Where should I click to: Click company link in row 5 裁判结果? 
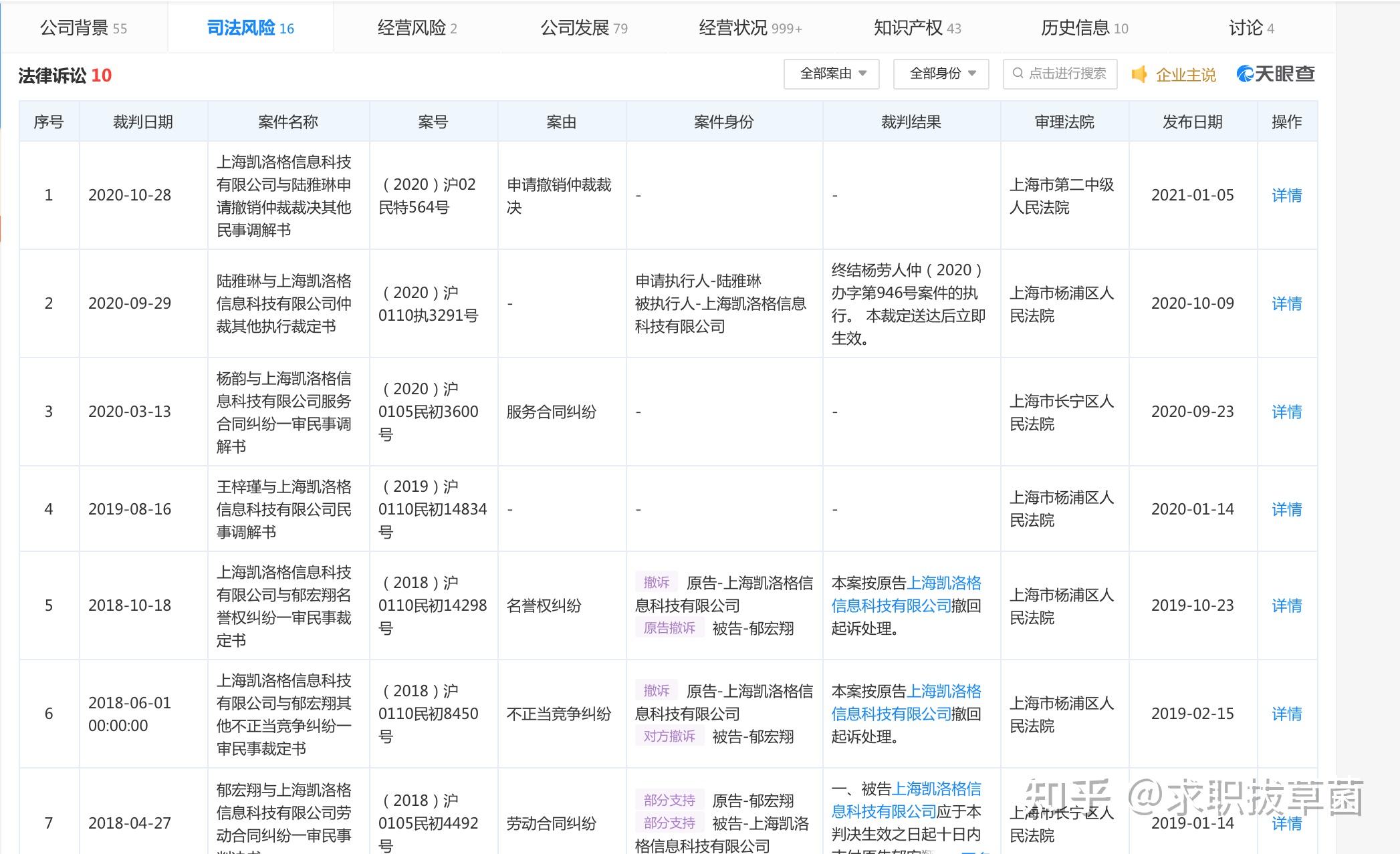(x=906, y=594)
